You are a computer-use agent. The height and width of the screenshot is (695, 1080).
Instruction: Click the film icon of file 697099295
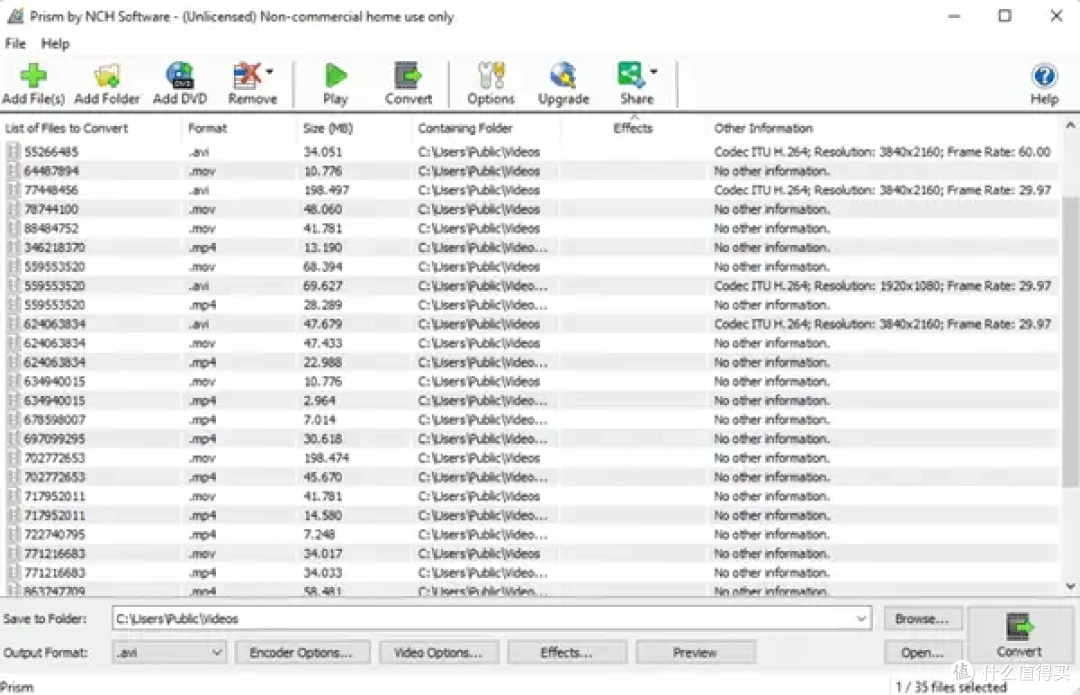(13, 439)
